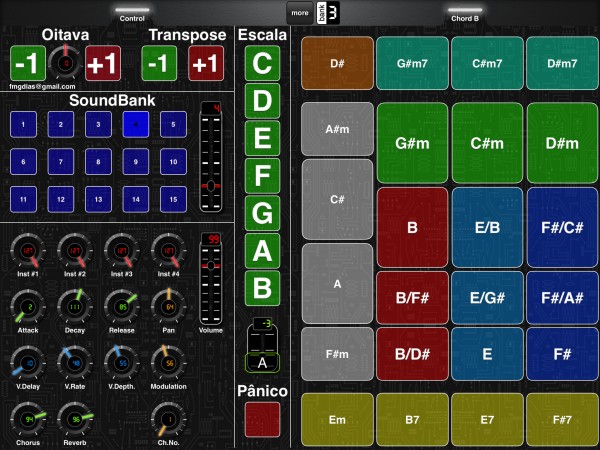Play the red B chord pad

click(x=412, y=227)
